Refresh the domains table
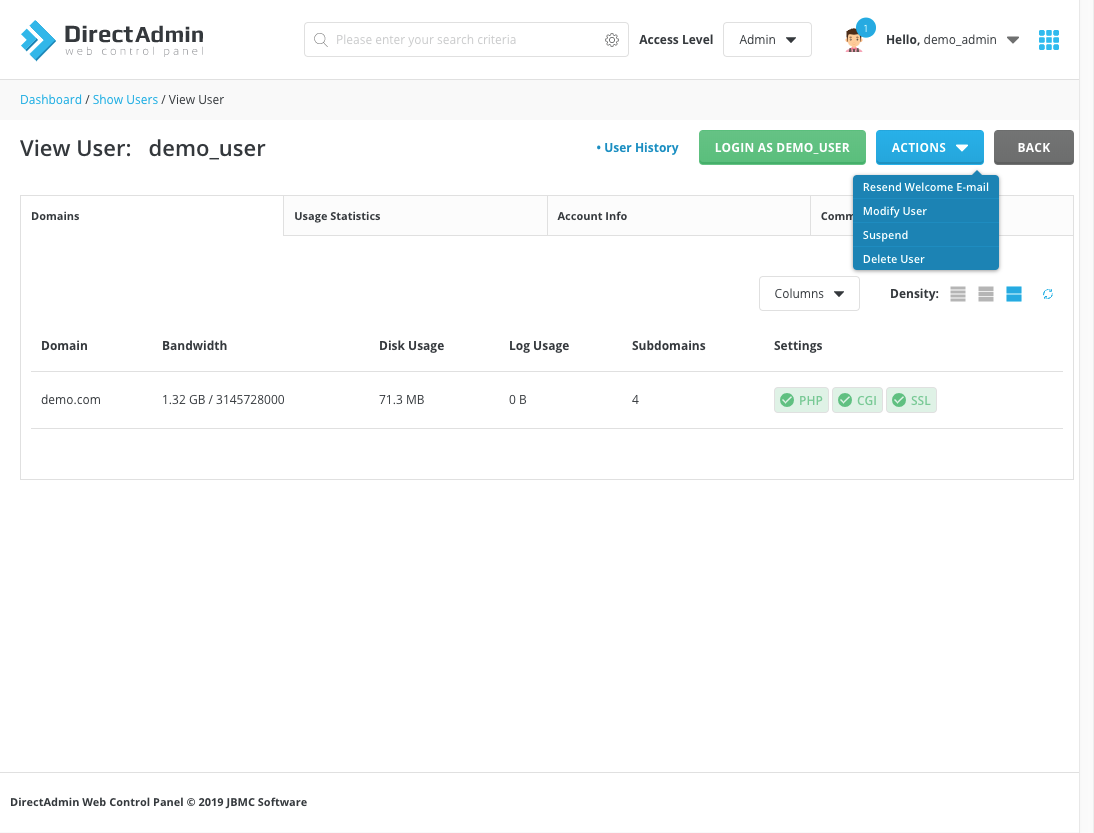 [x=1048, y=294]
